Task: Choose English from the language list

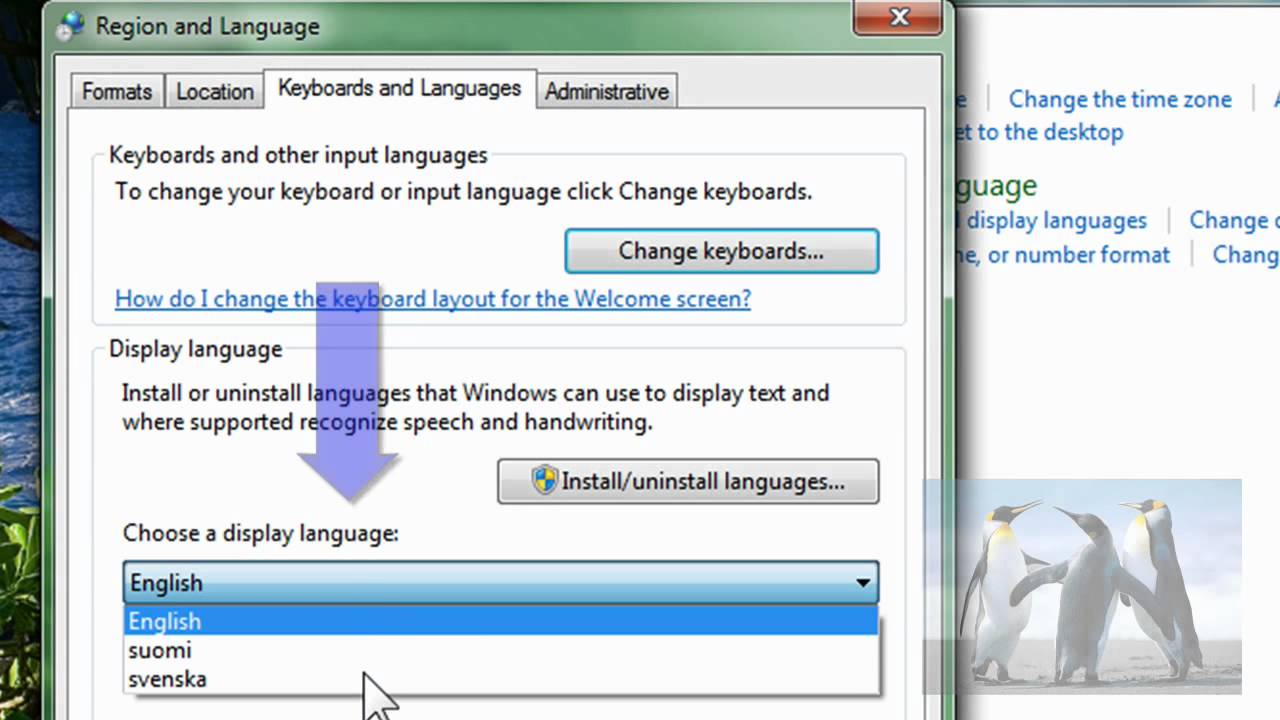Action: [x=501, y=621]
